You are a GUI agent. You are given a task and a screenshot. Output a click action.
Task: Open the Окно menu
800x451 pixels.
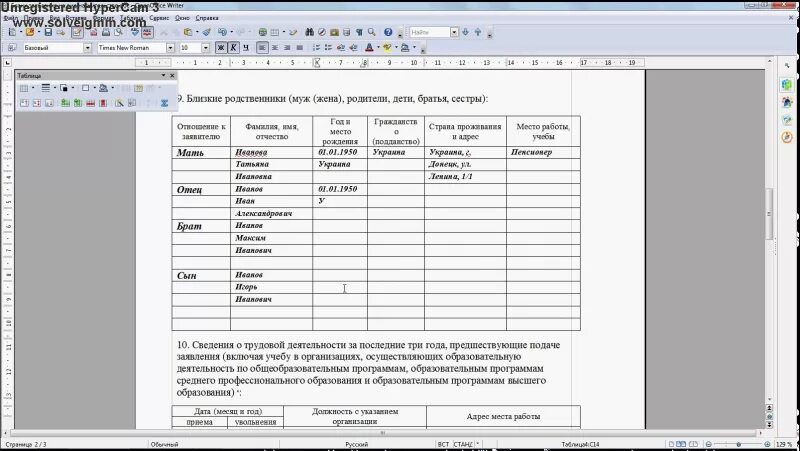pos(182,18)
